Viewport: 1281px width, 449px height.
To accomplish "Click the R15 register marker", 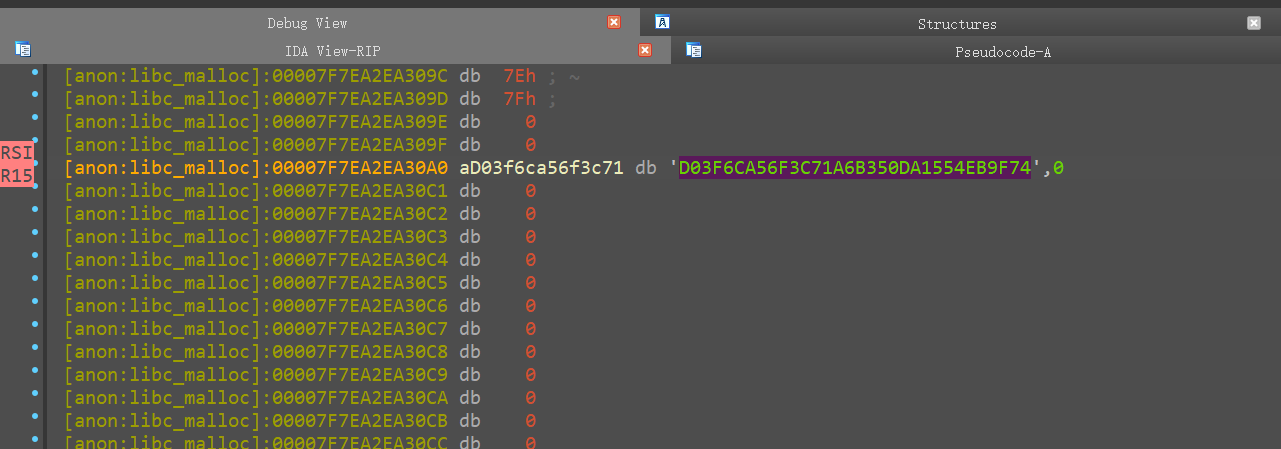I will pos(16,175).
